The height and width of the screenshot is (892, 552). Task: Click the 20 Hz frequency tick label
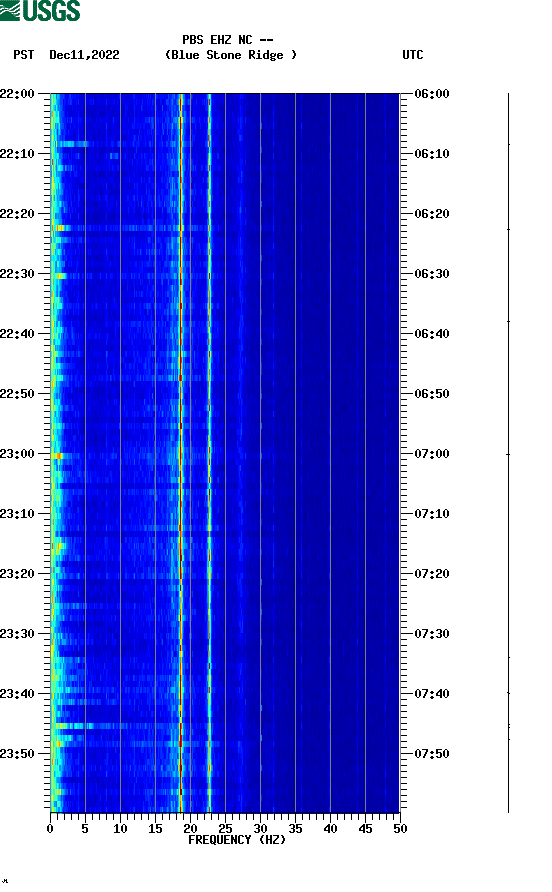[x=190, y=829]
